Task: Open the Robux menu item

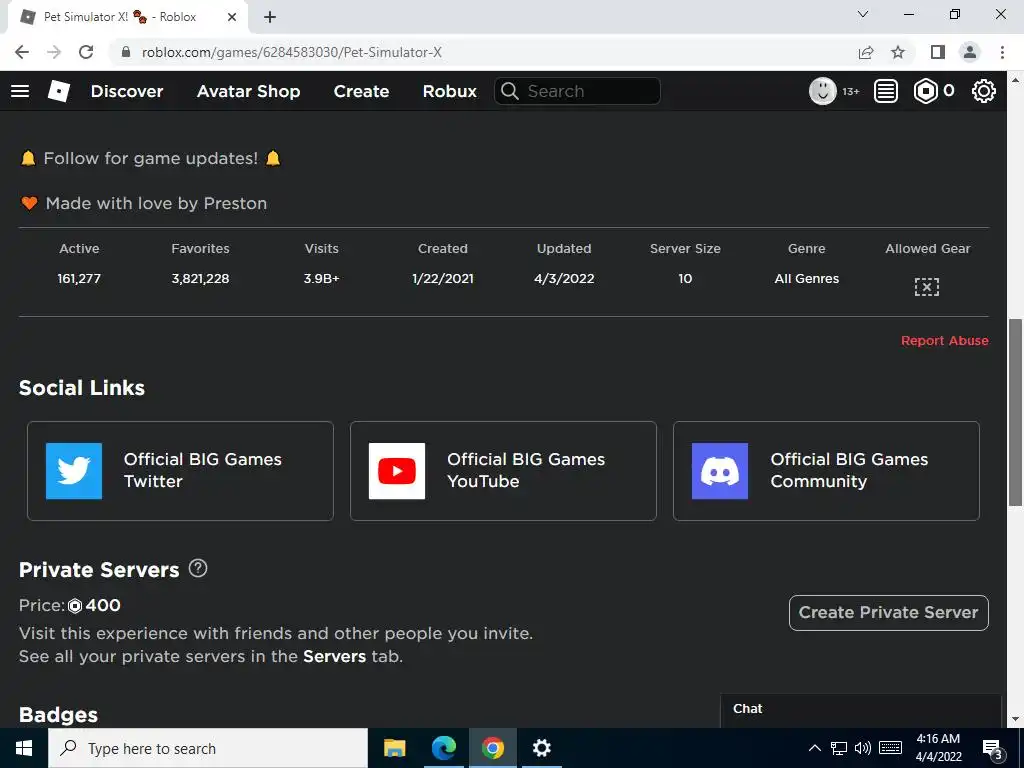Action: tap(450, 91)
